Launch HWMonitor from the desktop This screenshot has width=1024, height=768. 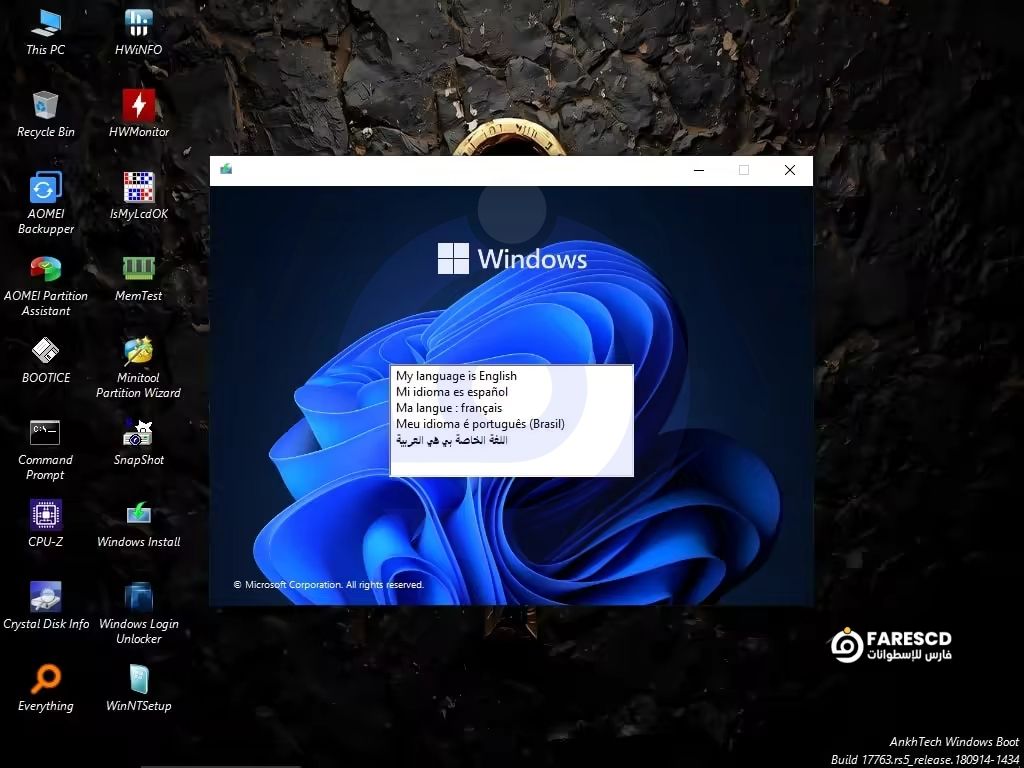(x=138, y=105)
